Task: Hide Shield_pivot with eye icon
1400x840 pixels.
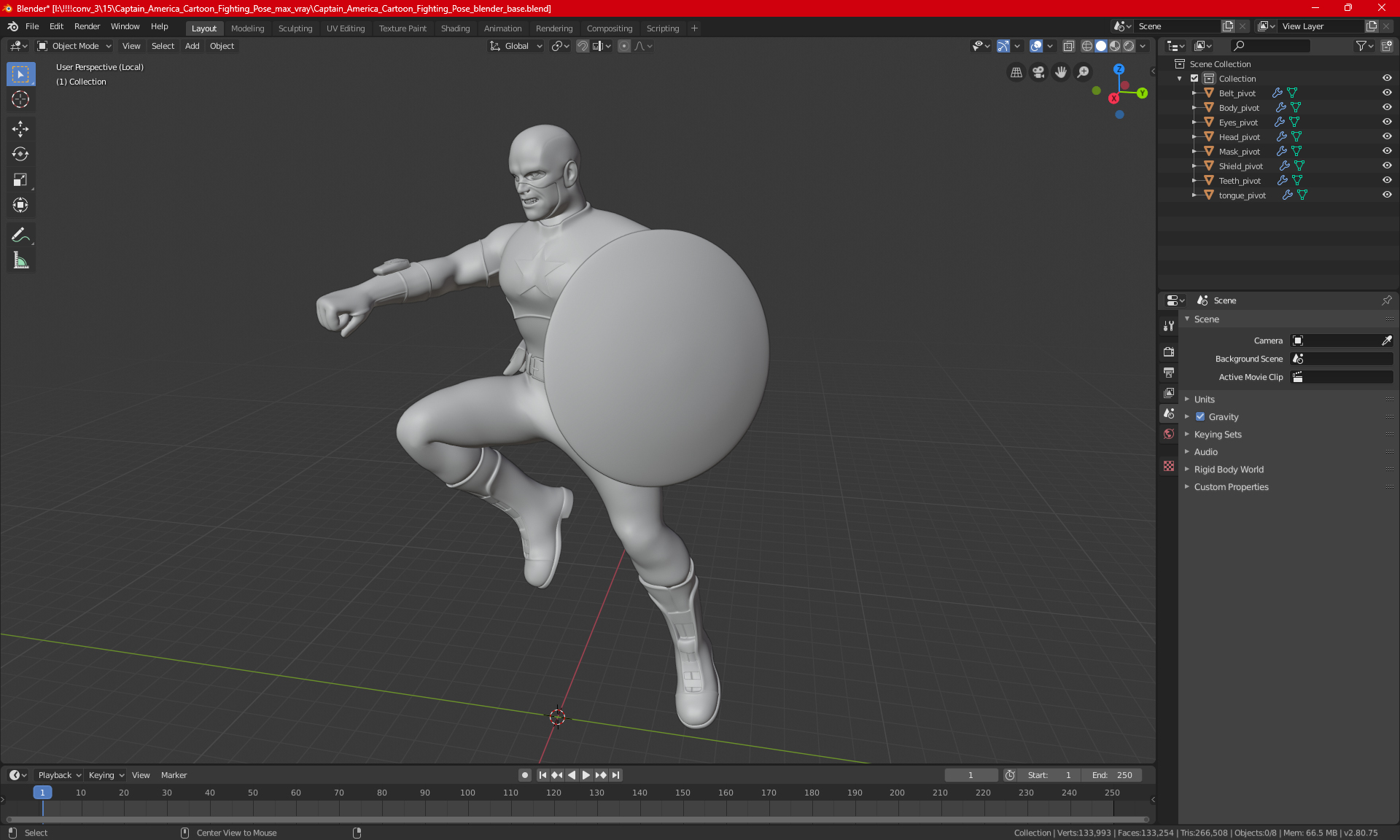Action: click(1387, 166)
